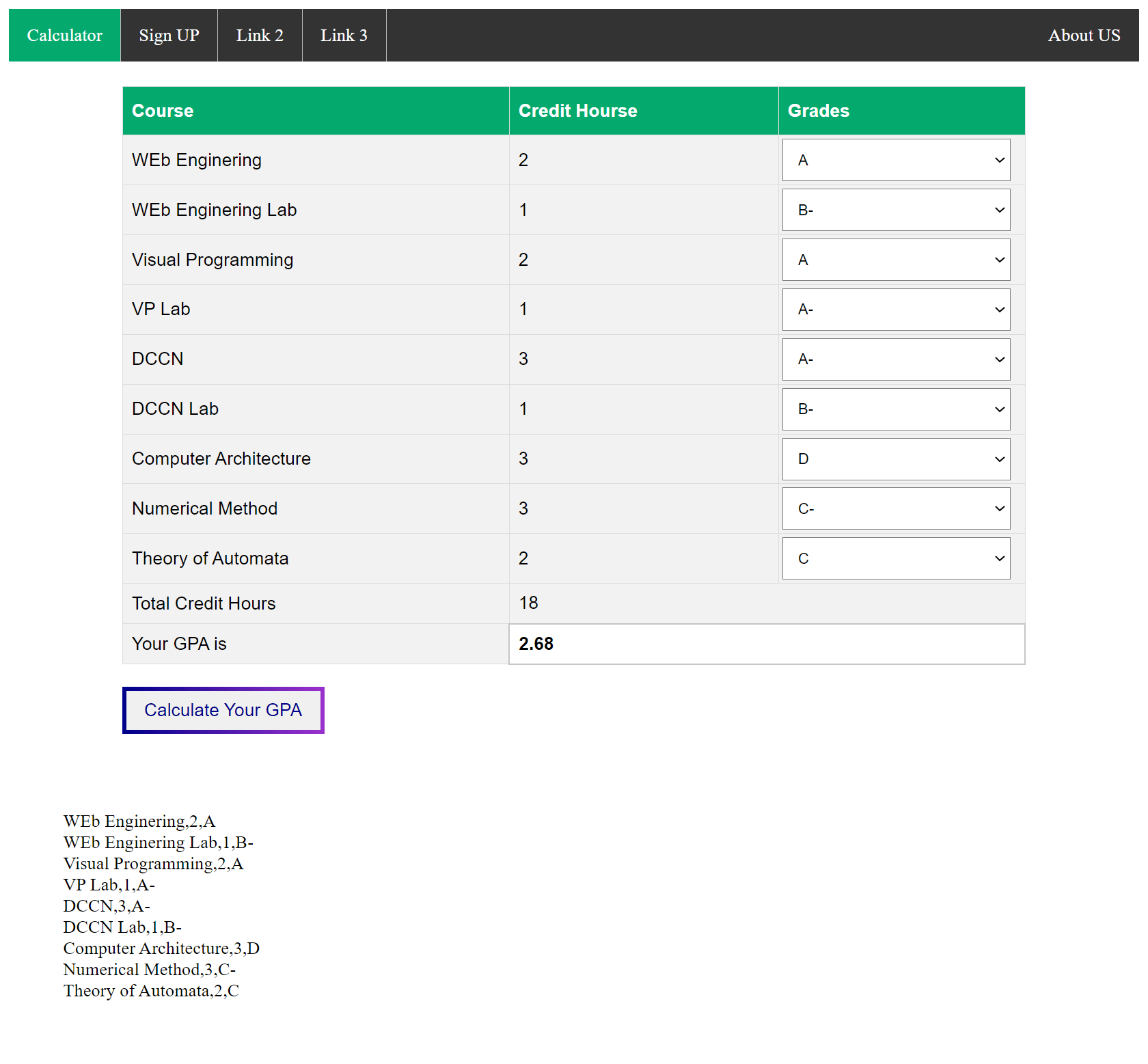Viewport: 1148px width, 1064px height.
Task: Open the WEb Enginering Lab grade dropdown
Action: point(895,210)
